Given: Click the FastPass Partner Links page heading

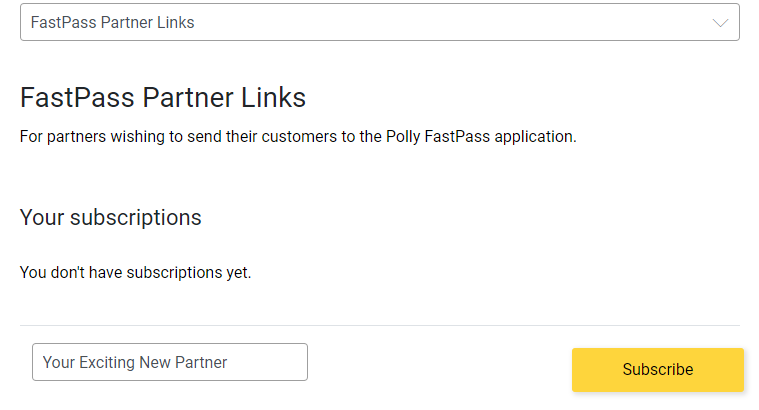Looking at the screenshot, I should click(x=163, y=98).
